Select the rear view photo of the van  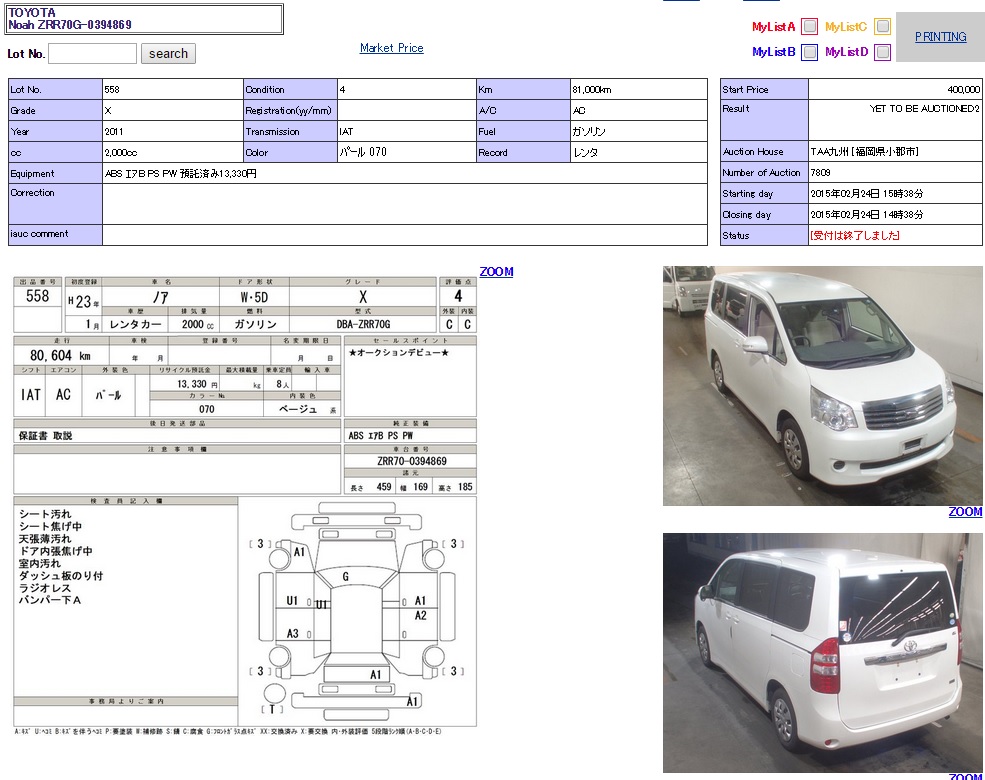pos(822,652)
